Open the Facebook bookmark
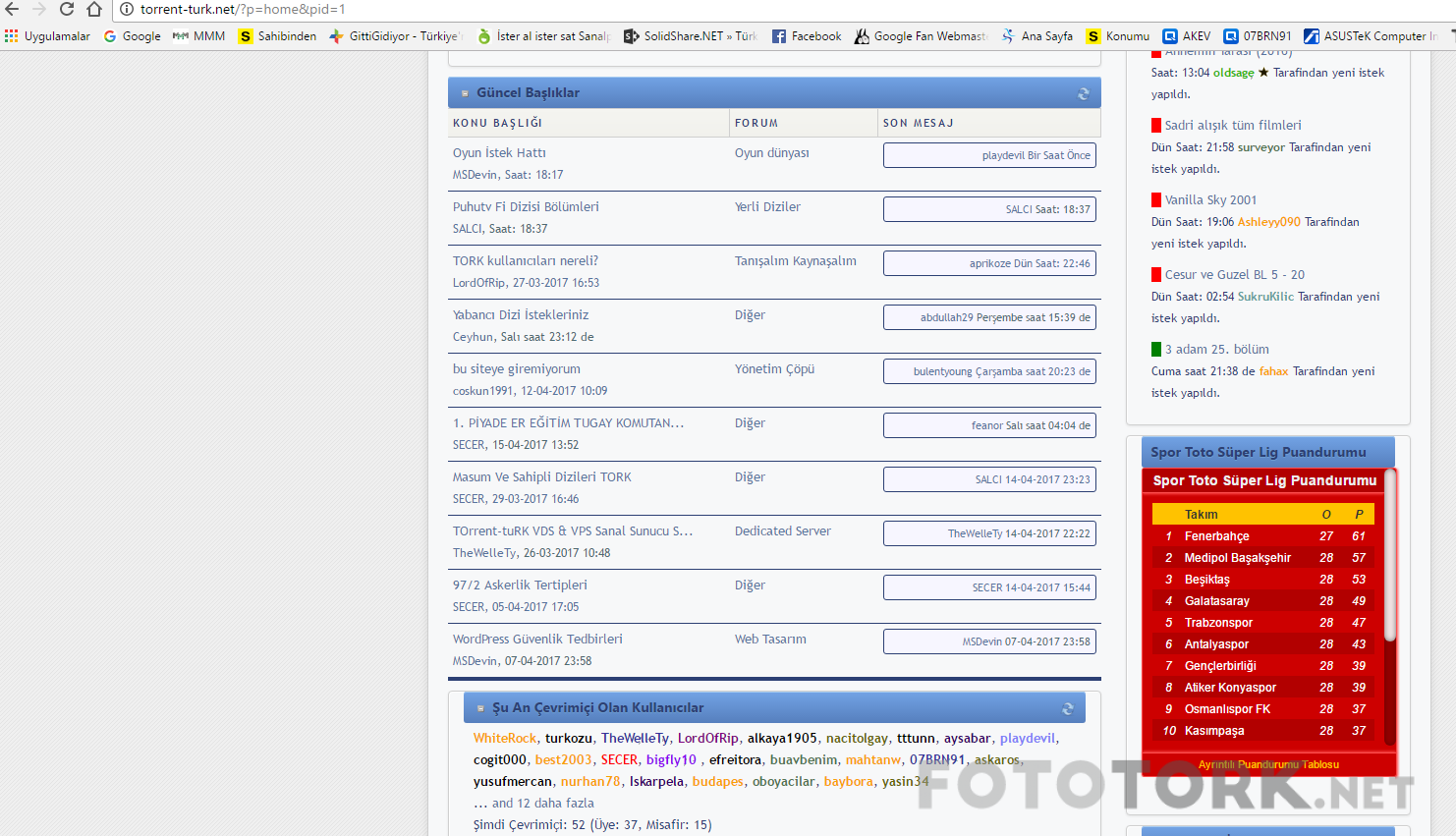 [x=807, y=36]
